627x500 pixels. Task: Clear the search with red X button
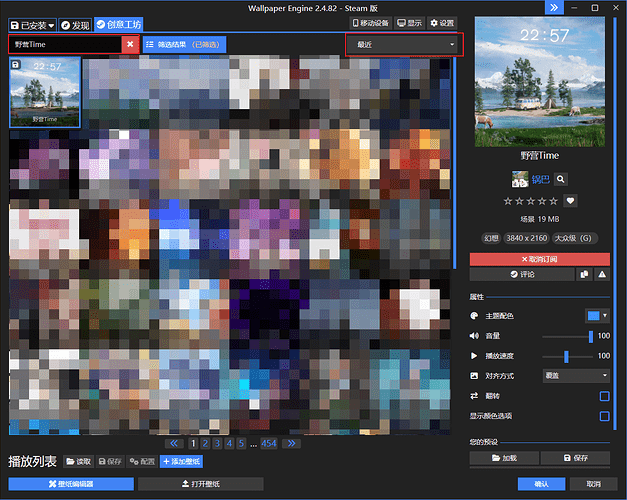(130, 44)
